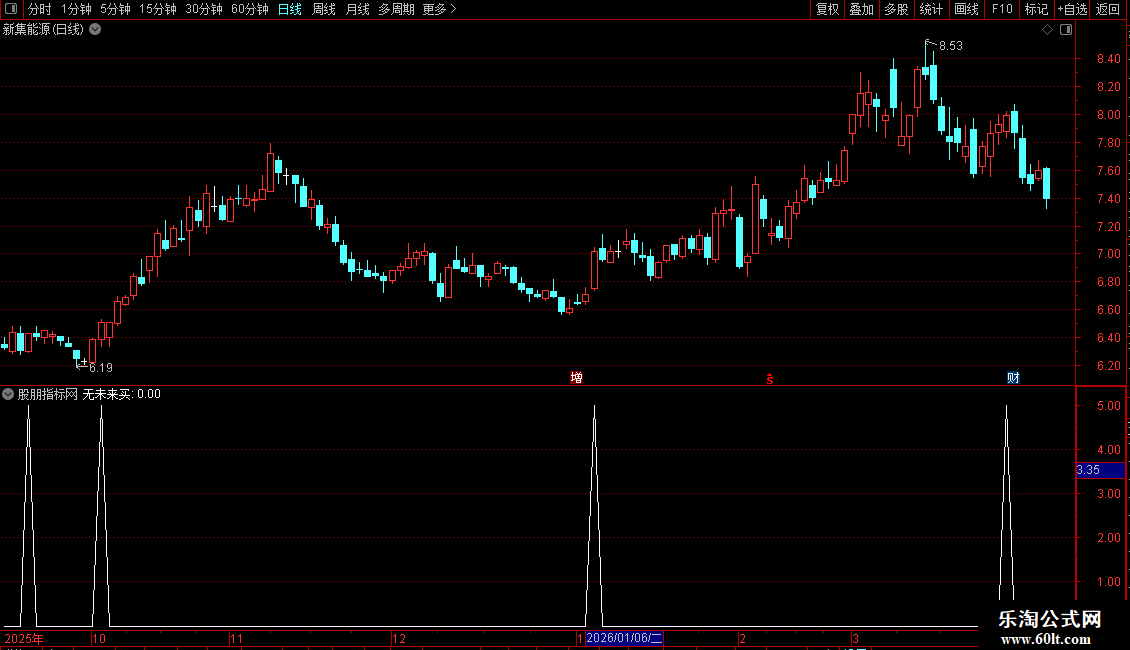Select the 日线 daily chart tab

coord(290,9)
